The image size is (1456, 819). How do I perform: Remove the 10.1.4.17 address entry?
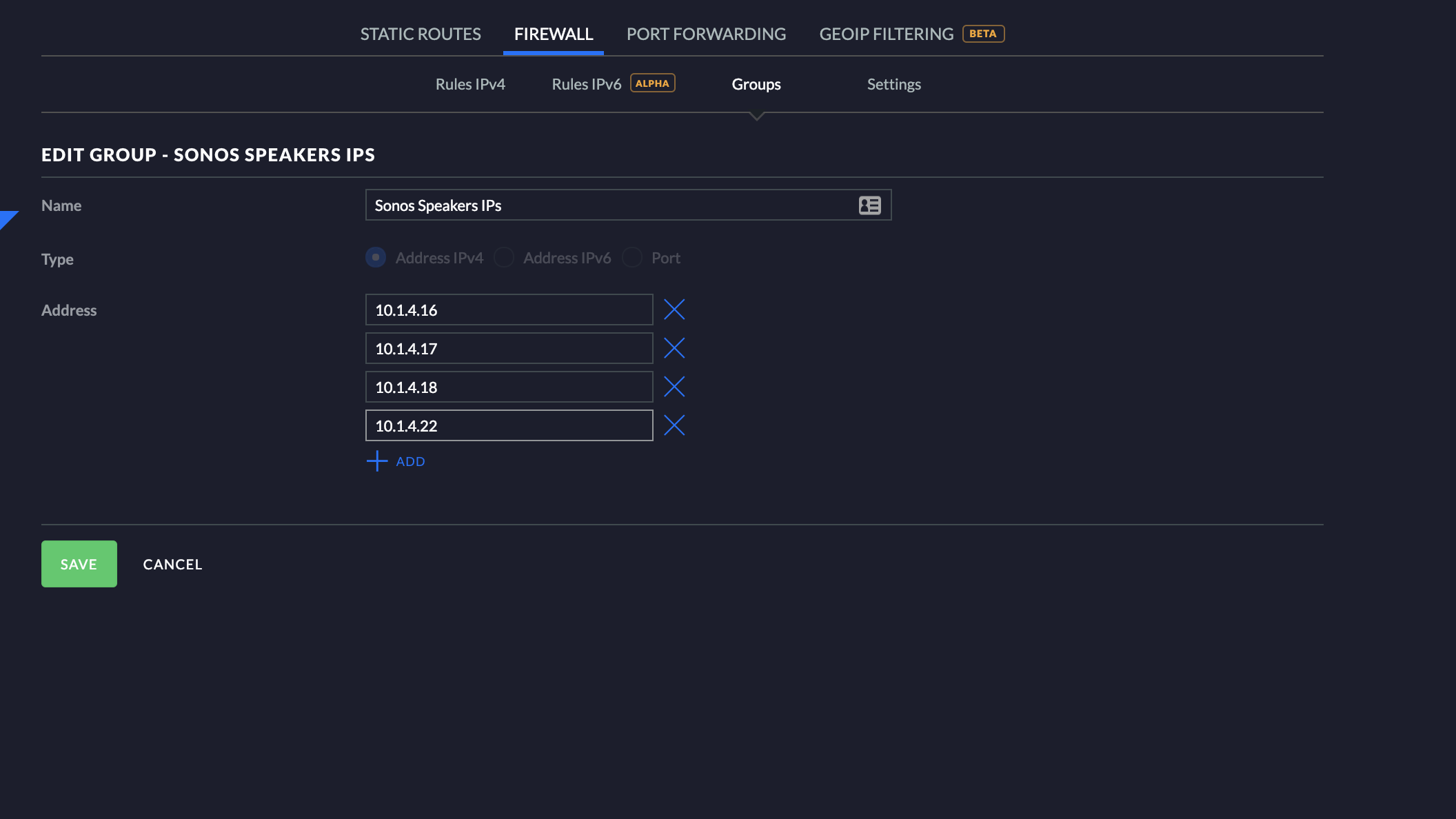click(674, 348)
